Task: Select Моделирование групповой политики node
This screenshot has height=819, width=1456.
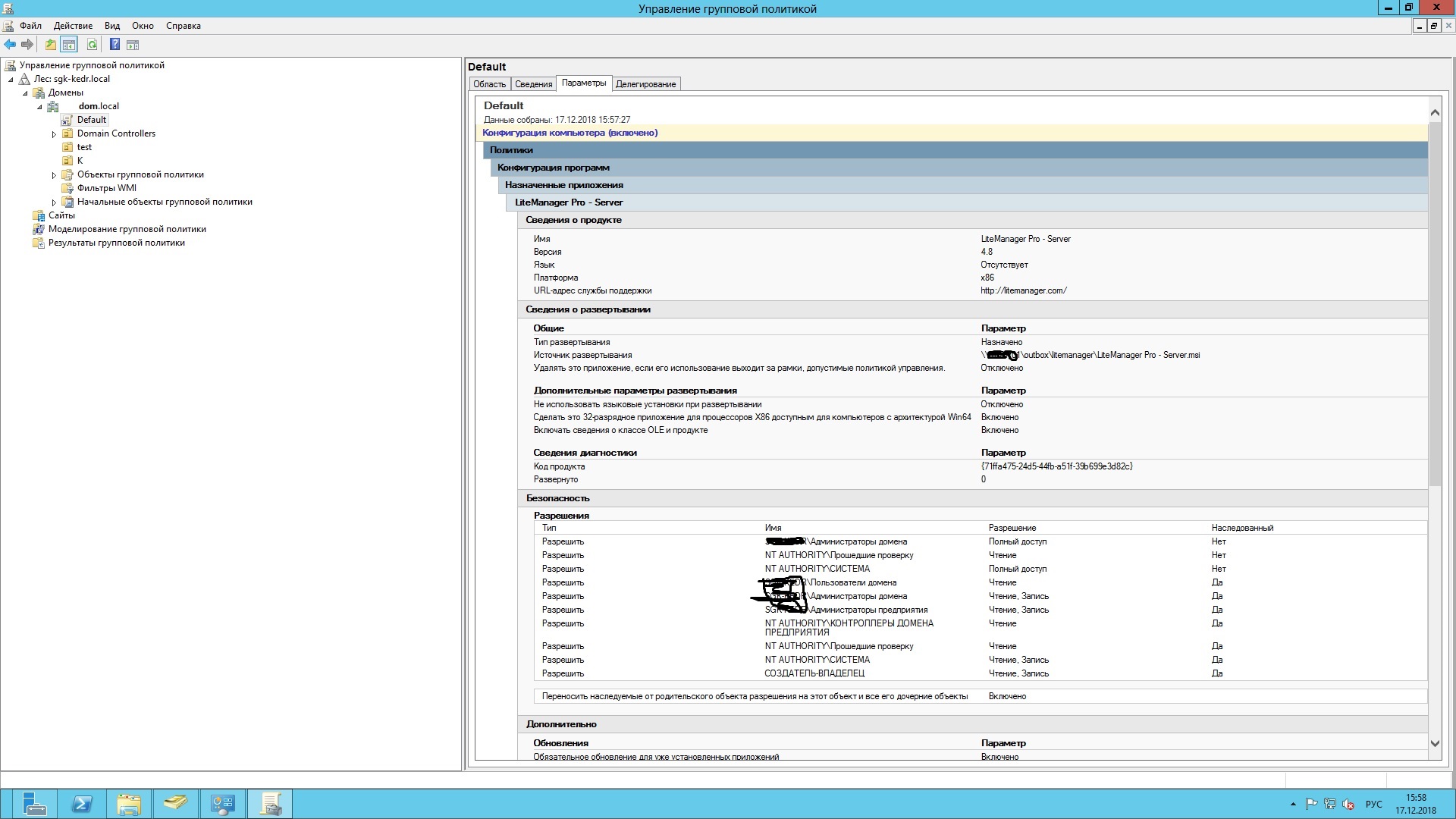Action: click(127, 229)
